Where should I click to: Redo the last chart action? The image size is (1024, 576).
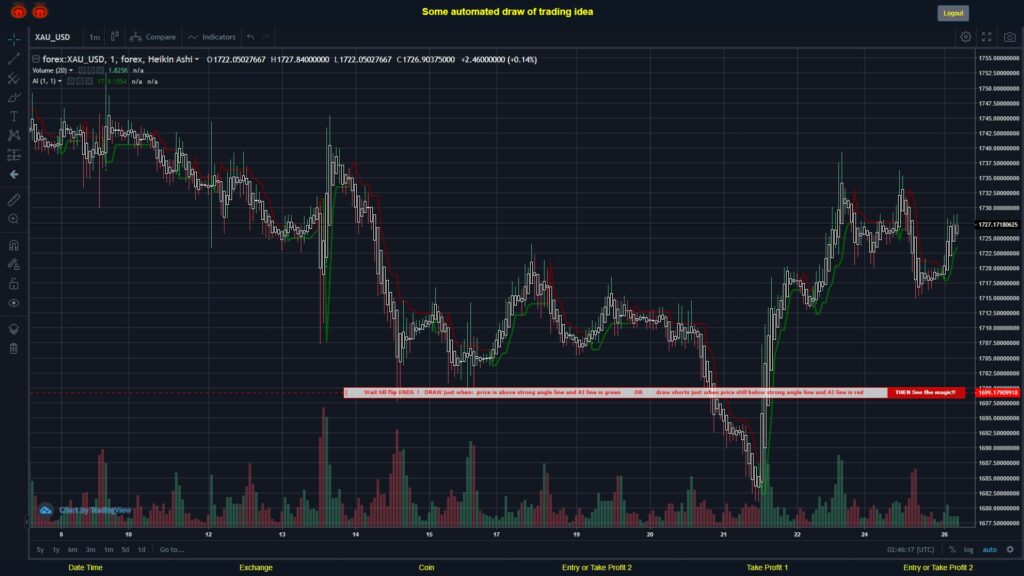click(x=265, y=37)
